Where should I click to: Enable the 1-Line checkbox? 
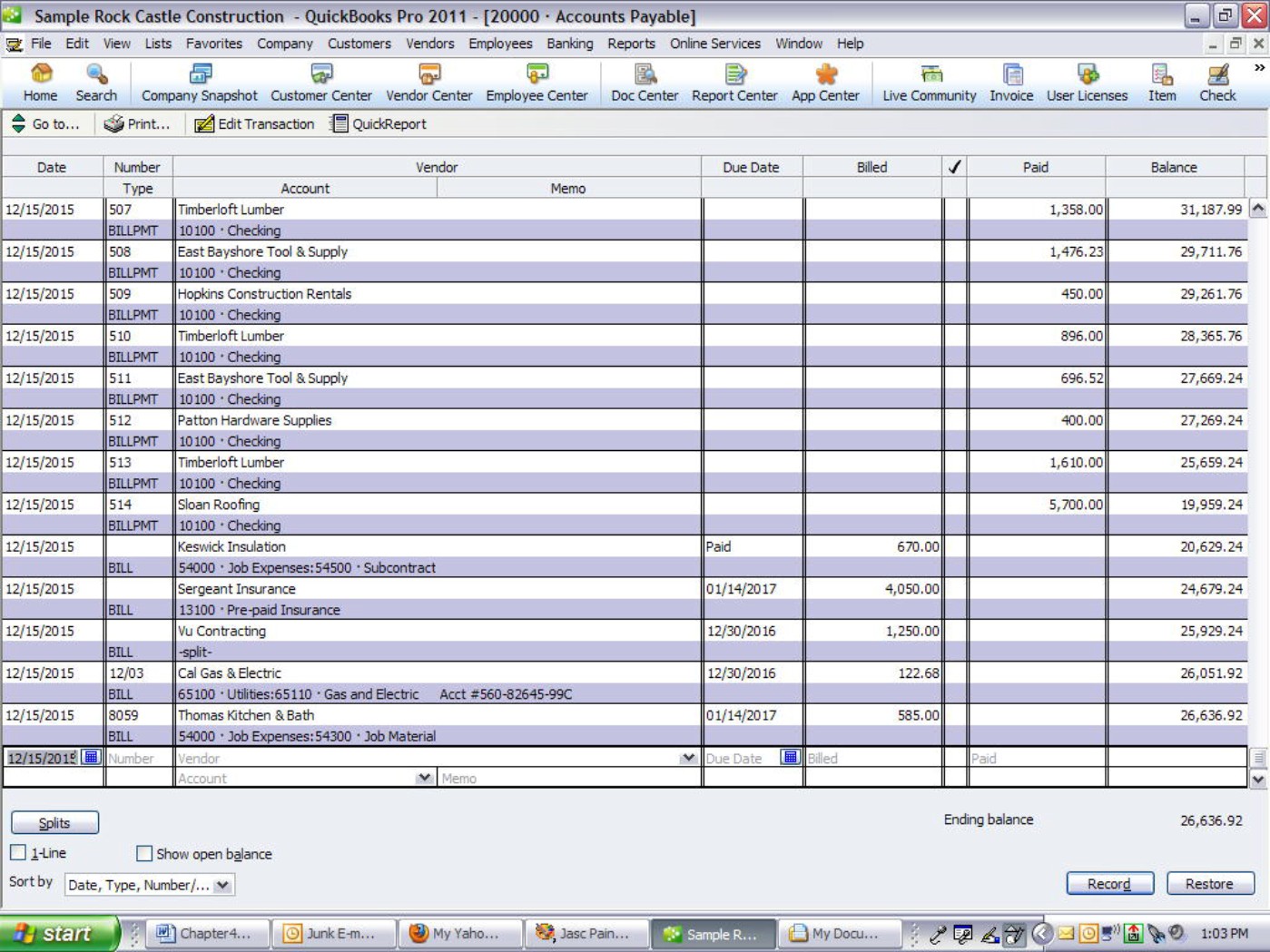[x=18, y=852]
